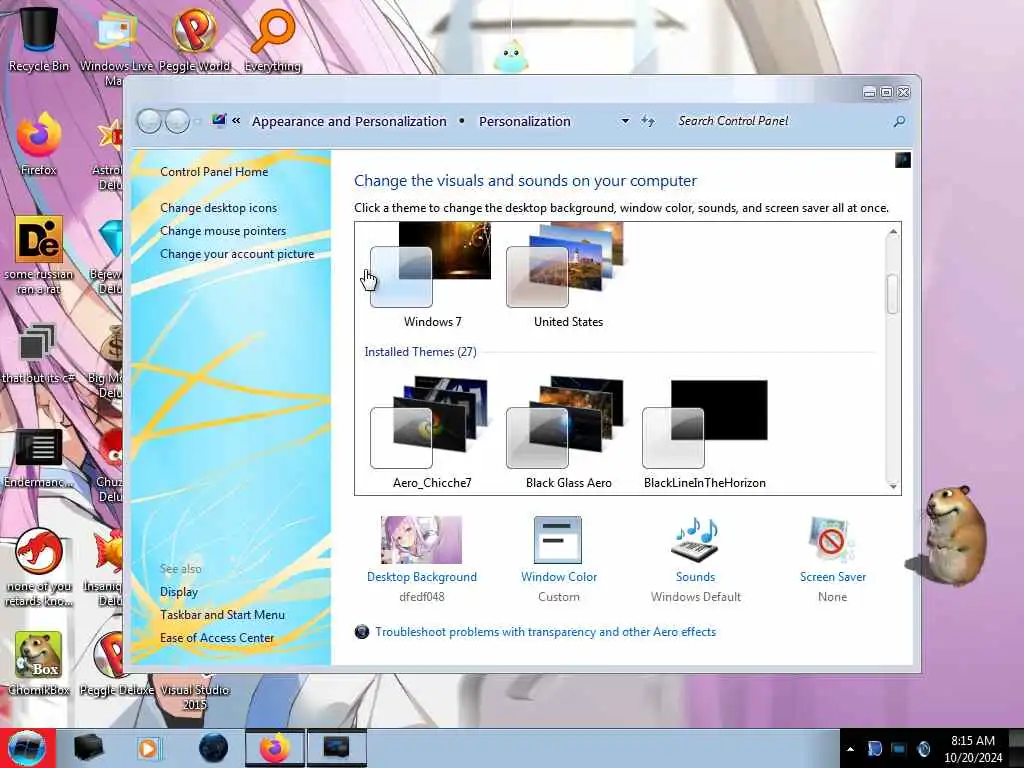This screenshot has width=1024, height=768.
Task: Click the round tray icon beside the clock
Action: pyautogui.click(x=923, y=749)
